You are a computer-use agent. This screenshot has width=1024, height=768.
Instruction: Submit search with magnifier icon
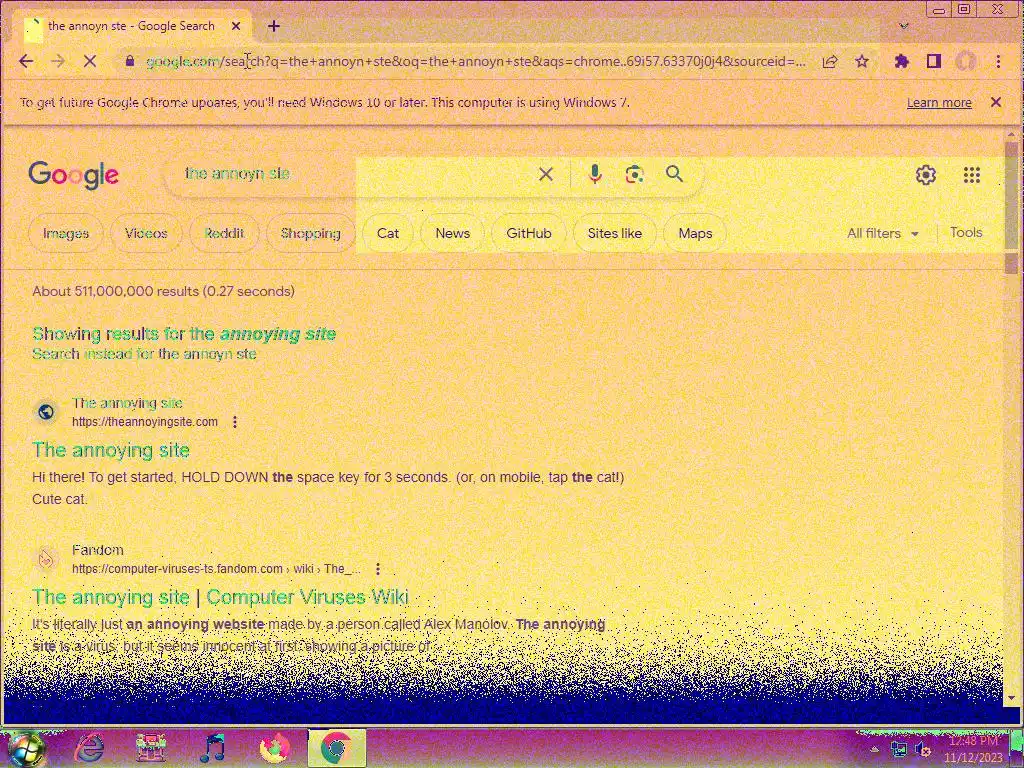(x=675, y=174)
